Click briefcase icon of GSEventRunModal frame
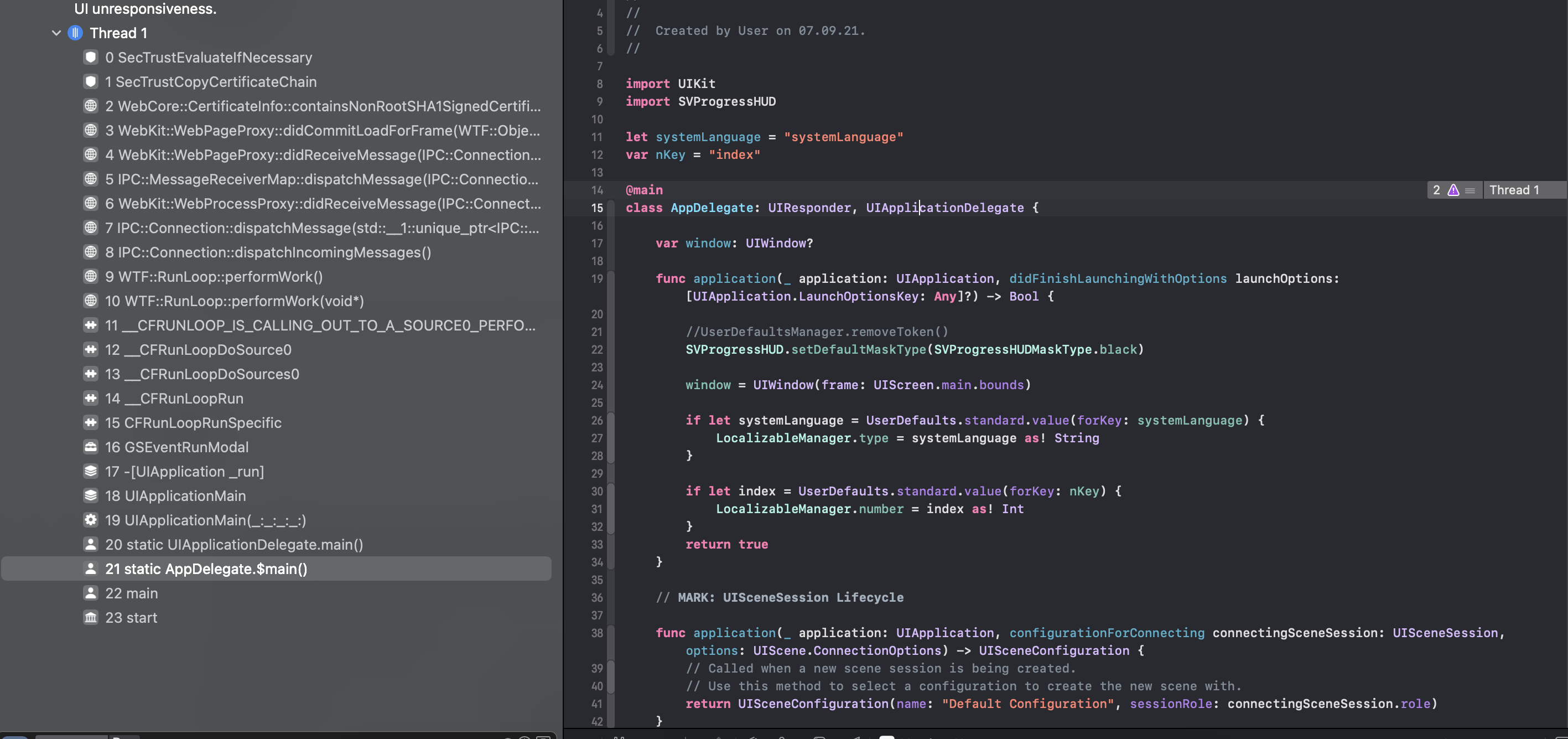This screenshot has height=739, width=1568. click(90, 447)
